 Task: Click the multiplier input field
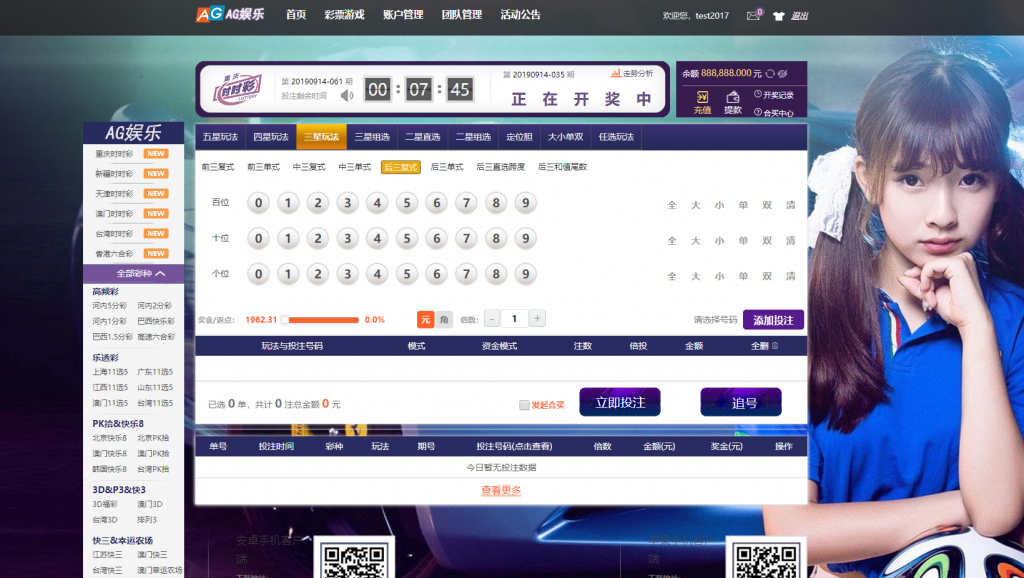pos(514,319)
